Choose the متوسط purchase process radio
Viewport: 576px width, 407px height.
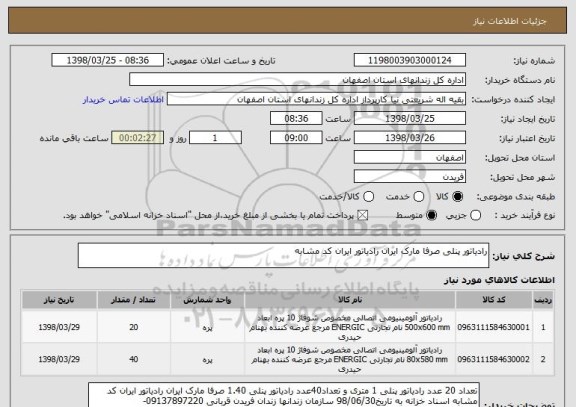(x=431, y=216)
